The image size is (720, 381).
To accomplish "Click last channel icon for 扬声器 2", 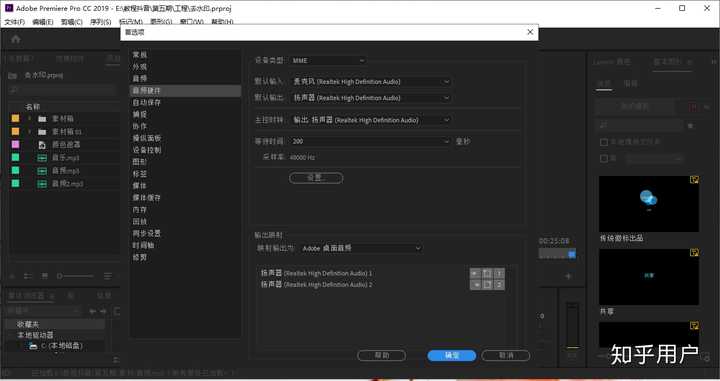I will (499, 285).
